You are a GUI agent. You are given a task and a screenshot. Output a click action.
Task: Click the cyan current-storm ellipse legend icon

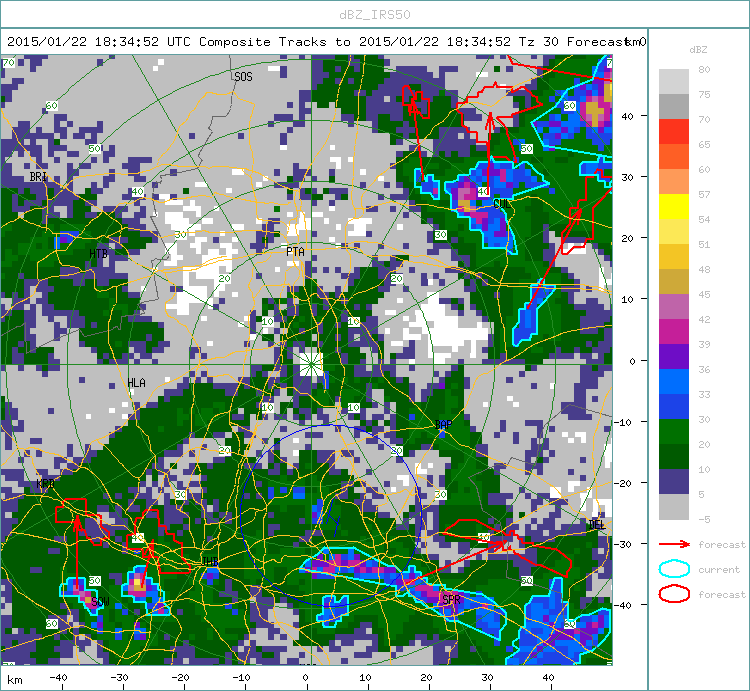click(x=674, y=569)
